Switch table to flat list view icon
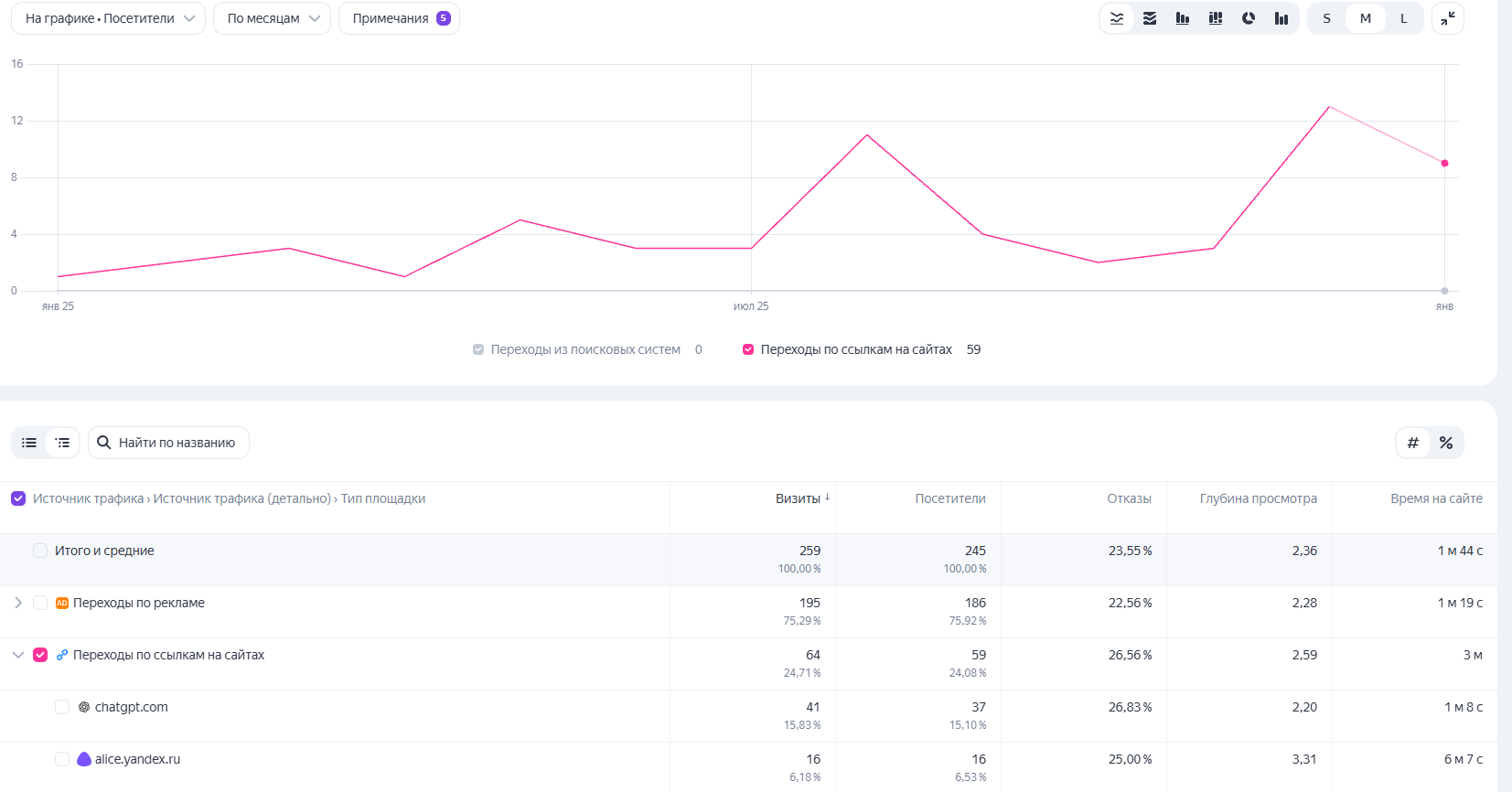Screen dimensions: 1512x792 [29, 443]
